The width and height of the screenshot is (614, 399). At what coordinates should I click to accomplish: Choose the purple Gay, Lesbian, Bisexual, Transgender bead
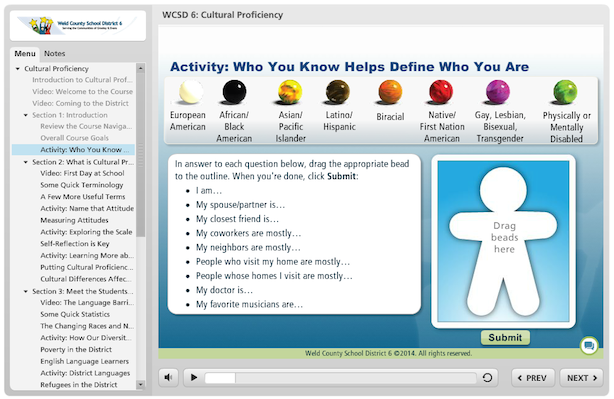pyautogui.click(x=498, y=92)
